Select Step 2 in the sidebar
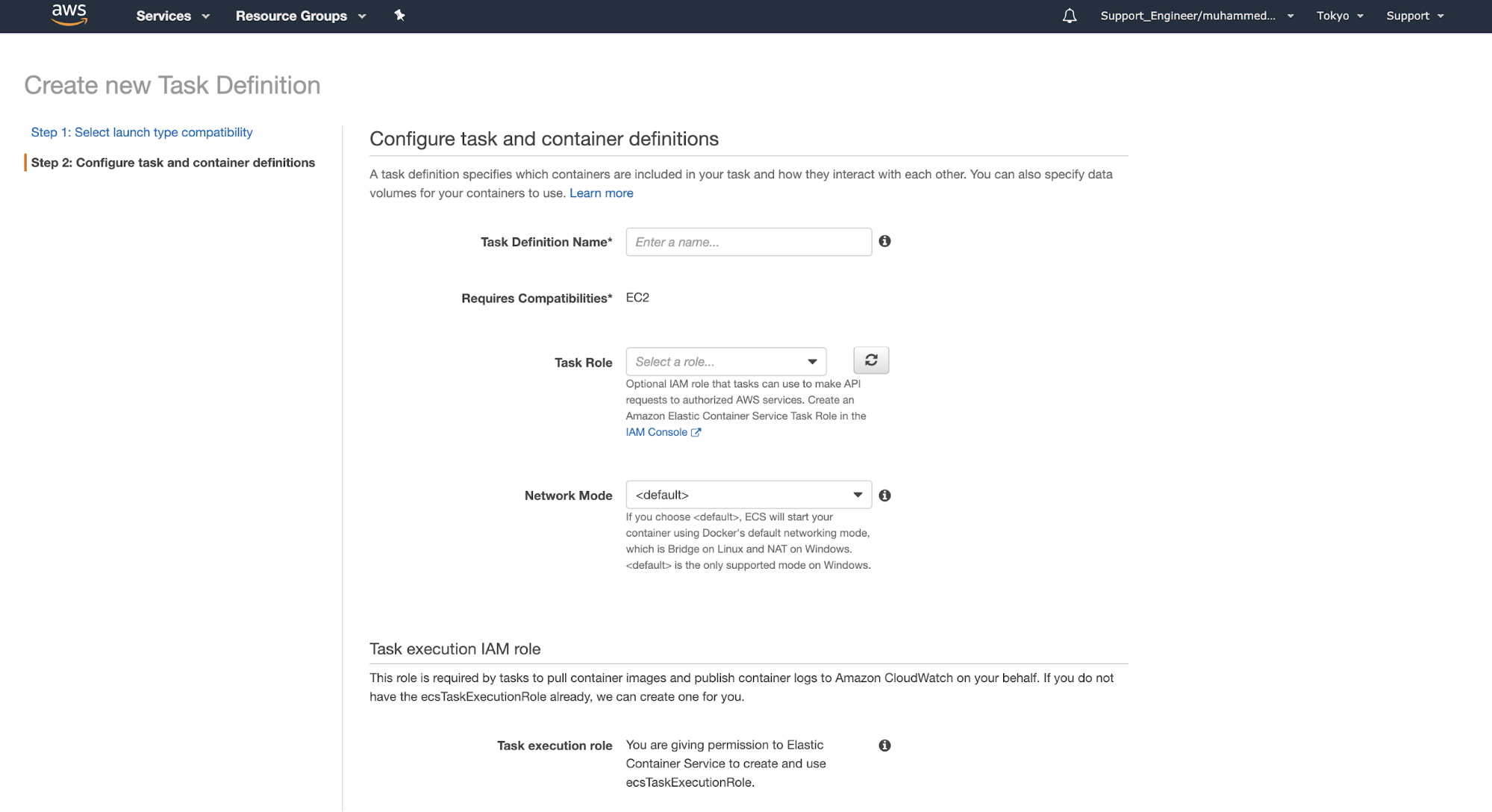 click(x=173, y=162)
